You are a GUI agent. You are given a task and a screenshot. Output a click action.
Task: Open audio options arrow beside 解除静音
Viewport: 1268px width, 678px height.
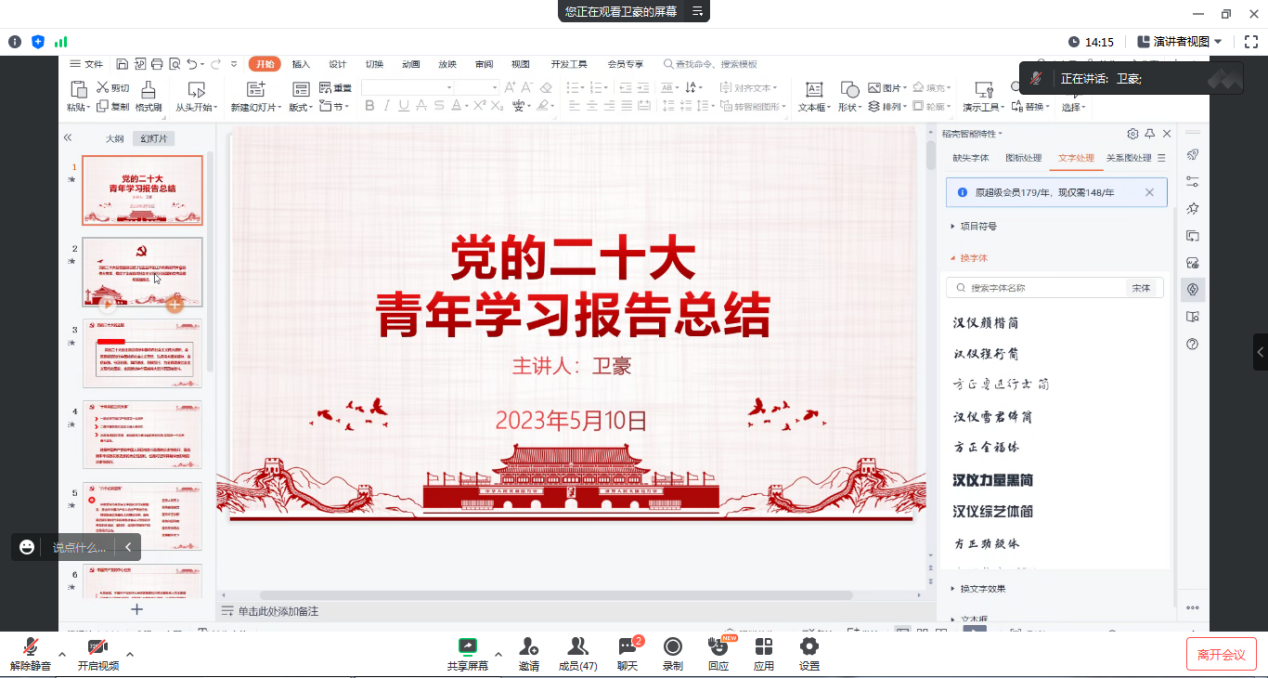tap(62, 656)
